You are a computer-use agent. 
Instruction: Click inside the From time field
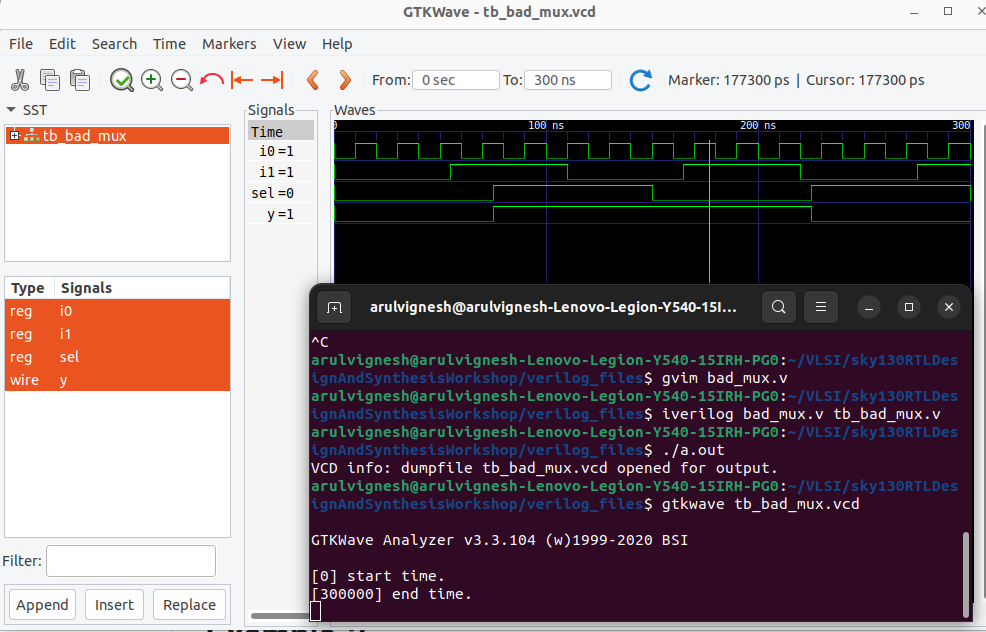(456, 81)
